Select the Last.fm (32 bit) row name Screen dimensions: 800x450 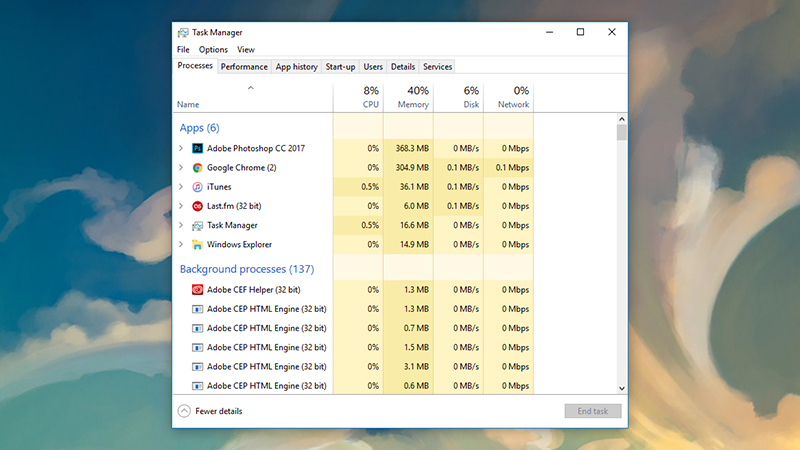click(234, 206)
